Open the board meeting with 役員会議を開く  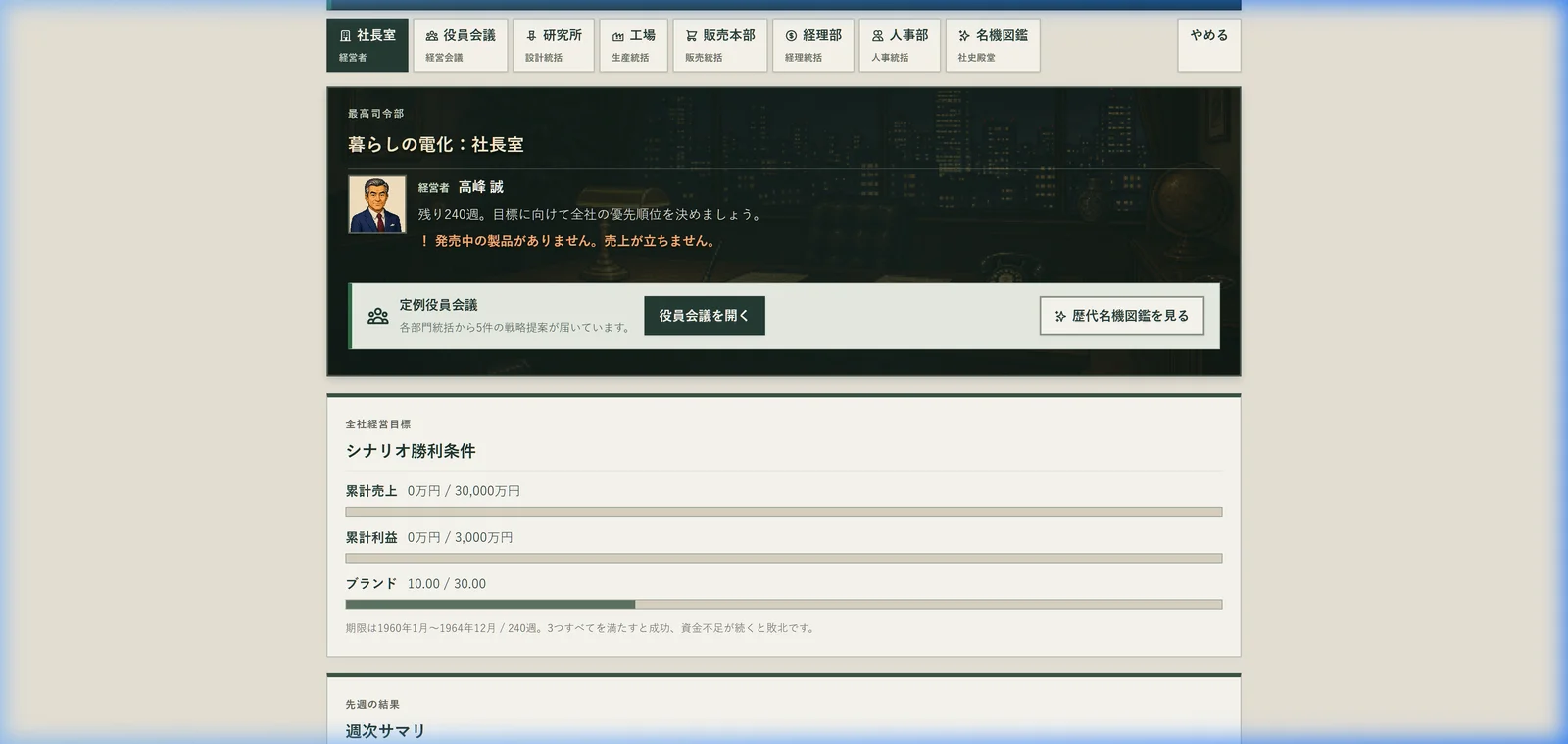(x=705, y=316)
